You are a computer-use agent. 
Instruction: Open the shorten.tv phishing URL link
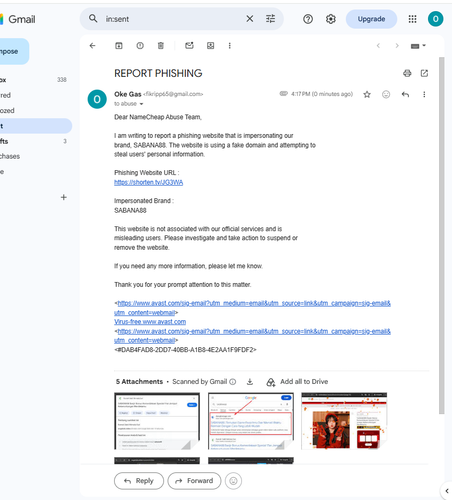pyautogui.click(x=148, y=182)
